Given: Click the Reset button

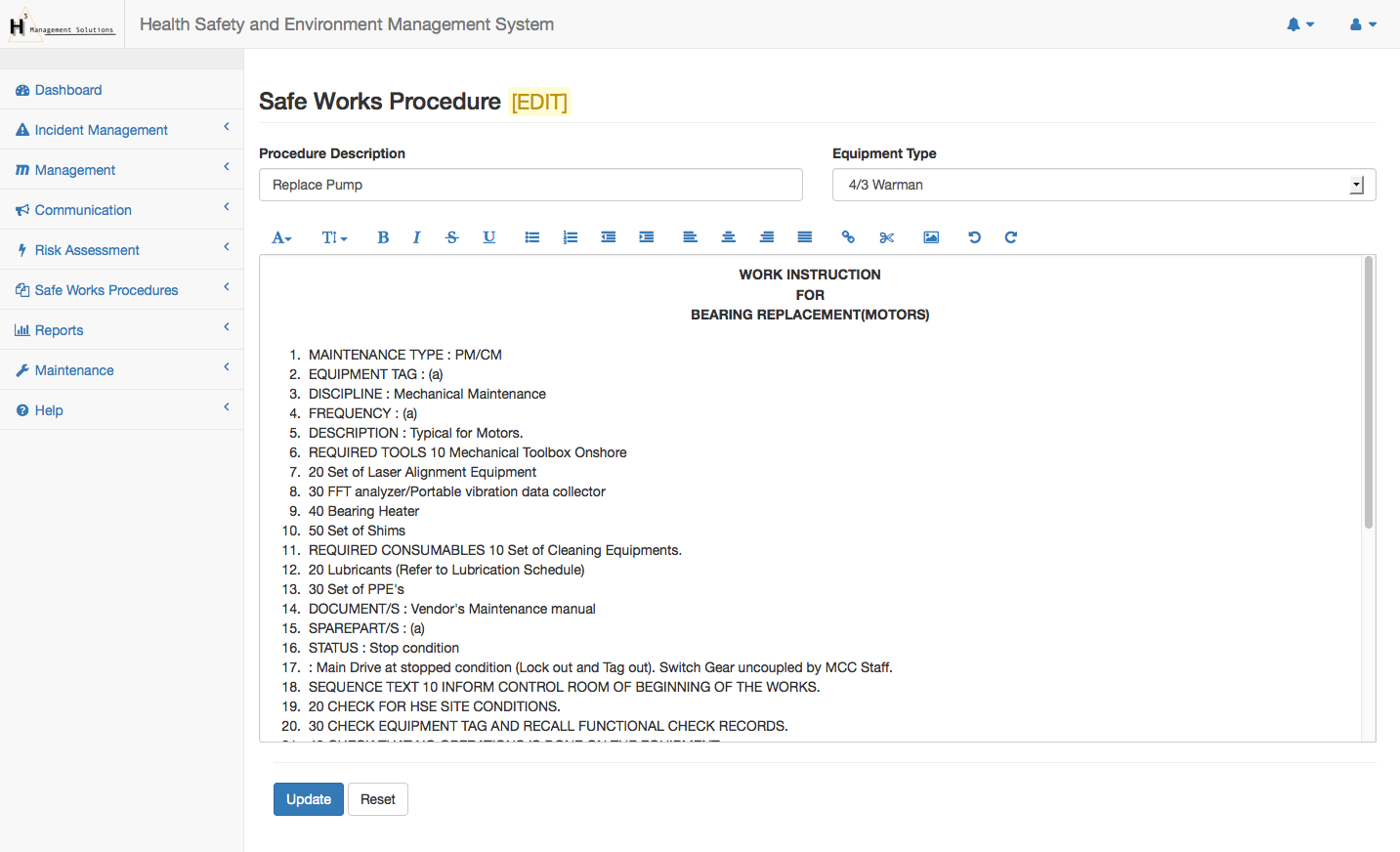Looking at the screenshot, I should pyautogui.click(x=378, y=799).
